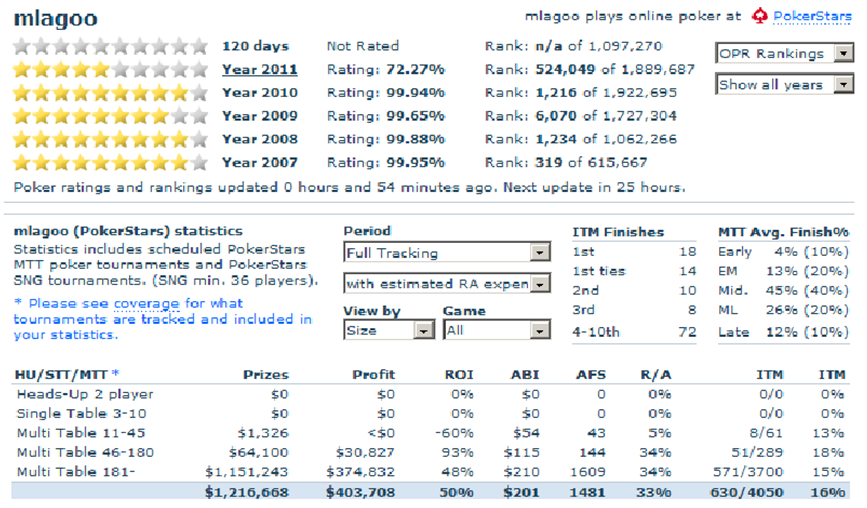Image resolution: width=867 pixels, height=508 pixels.
Task: Follow the coverage link in the note
Action: point(146,303)
